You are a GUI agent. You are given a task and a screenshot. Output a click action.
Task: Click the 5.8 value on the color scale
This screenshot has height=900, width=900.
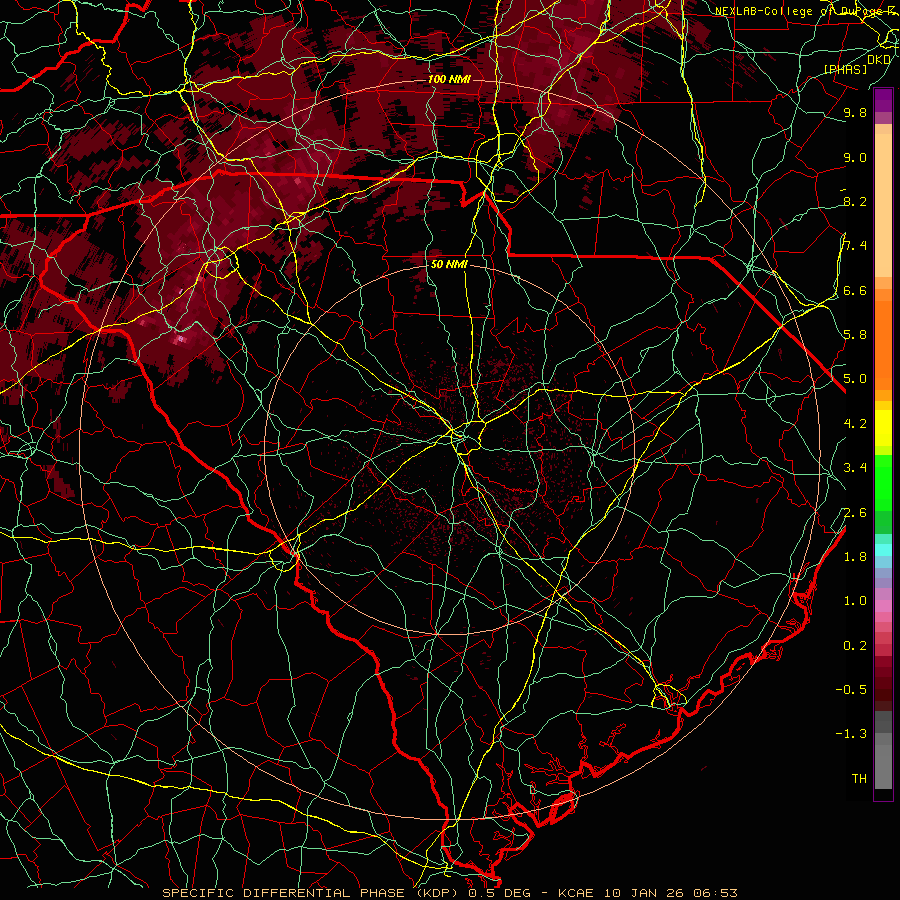(x=855, y=335)
